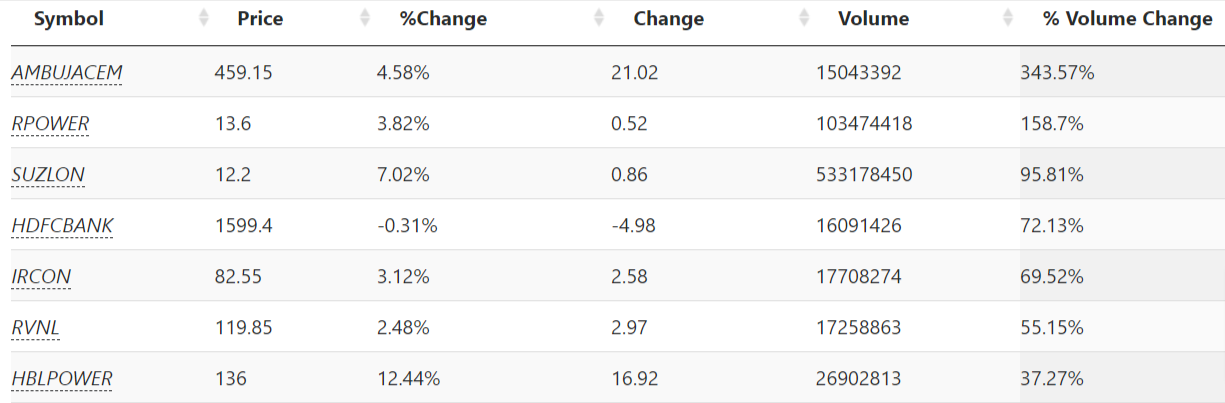Viewport: 1225px width, 403px height.
Task: Open the HBLPOWER symbol link
Action: tap(62, 379)
